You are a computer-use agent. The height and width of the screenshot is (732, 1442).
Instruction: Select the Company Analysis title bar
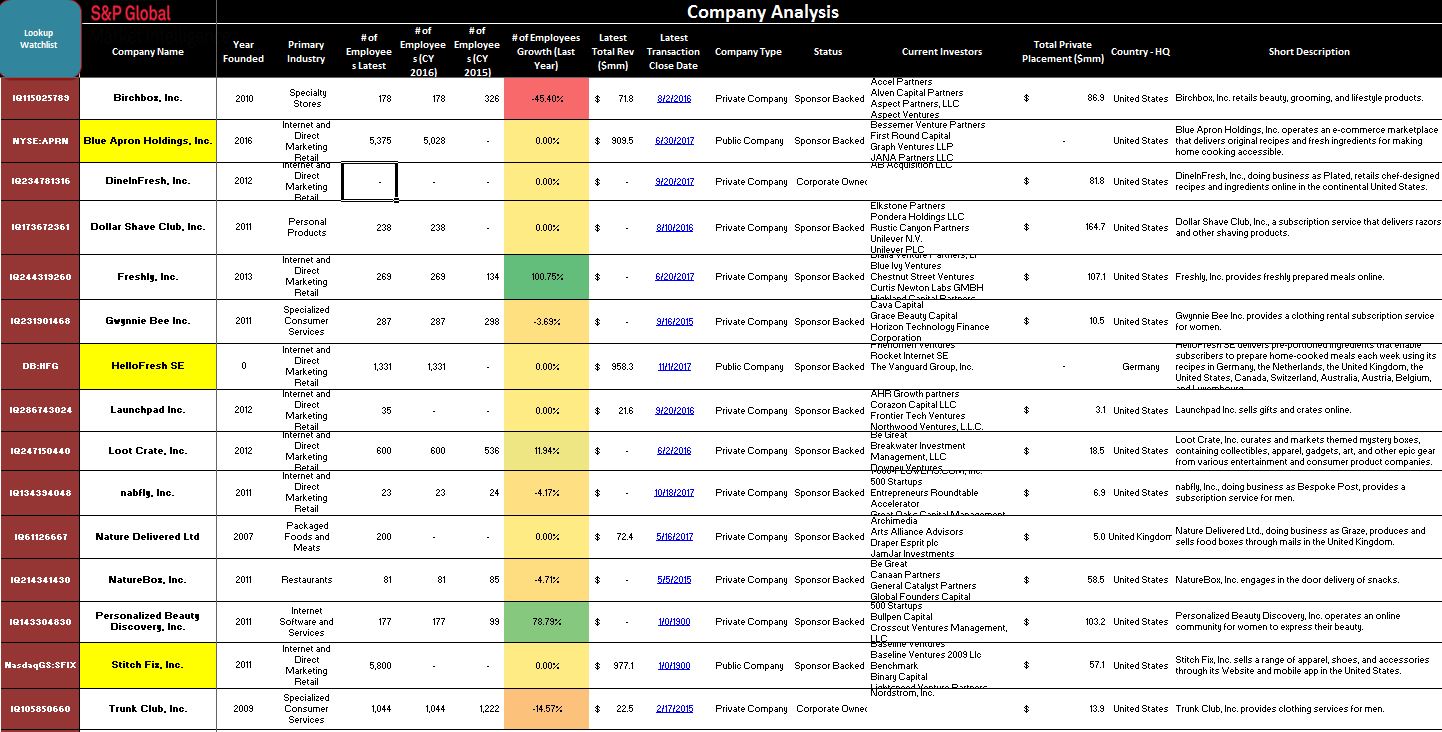[762, 12]
